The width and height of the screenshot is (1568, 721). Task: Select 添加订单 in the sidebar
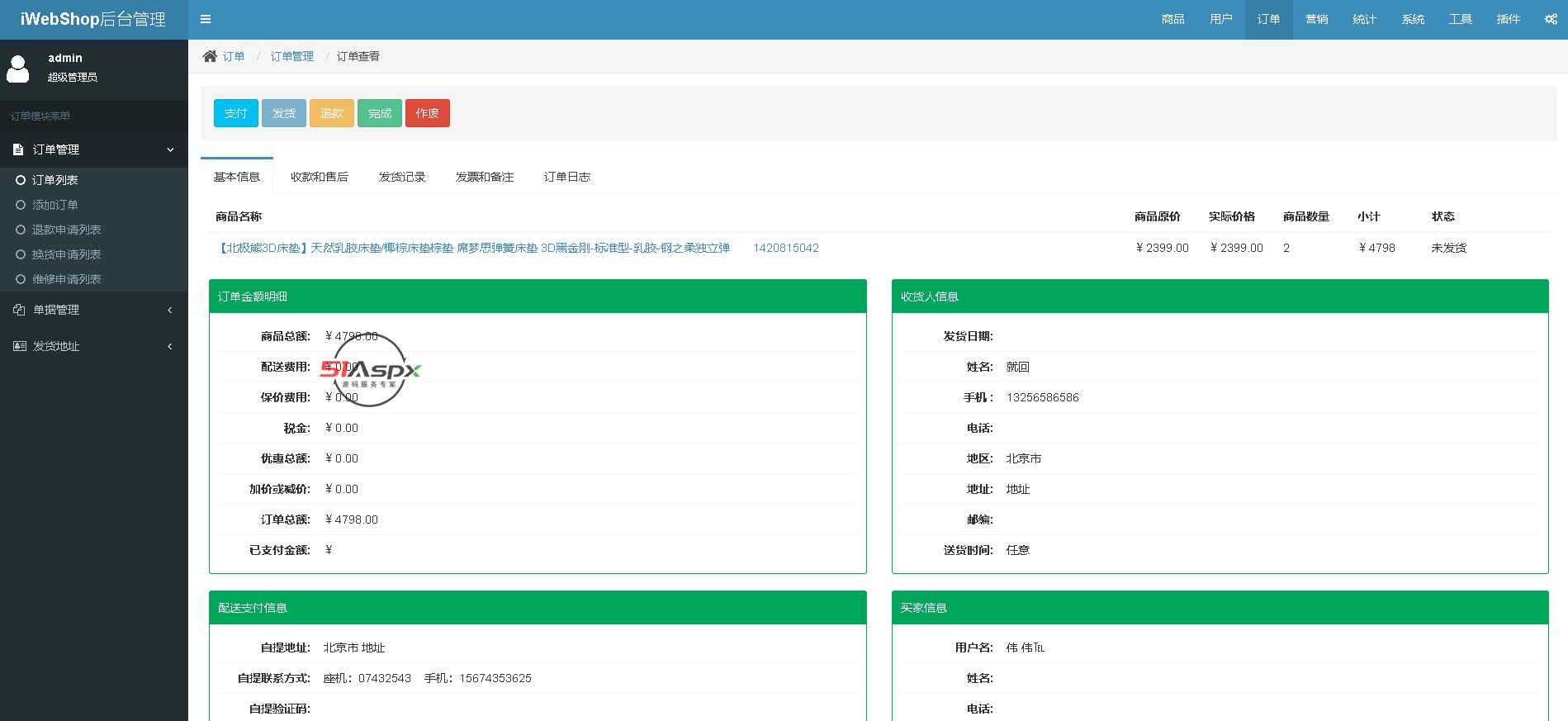[54, 205]
